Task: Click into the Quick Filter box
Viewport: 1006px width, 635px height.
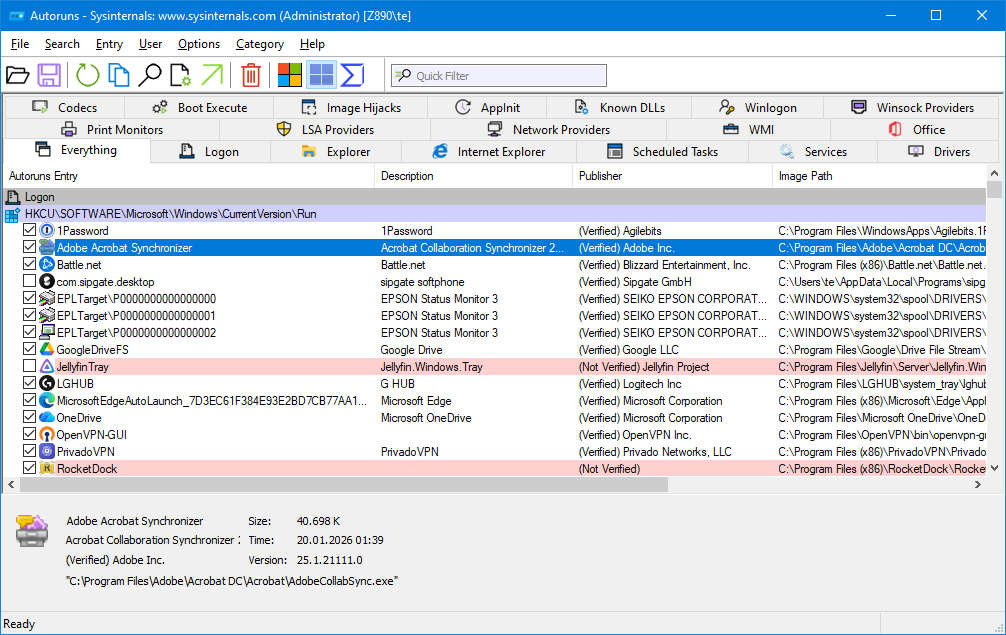Action: pyautogui.click(x=508, y=76)
